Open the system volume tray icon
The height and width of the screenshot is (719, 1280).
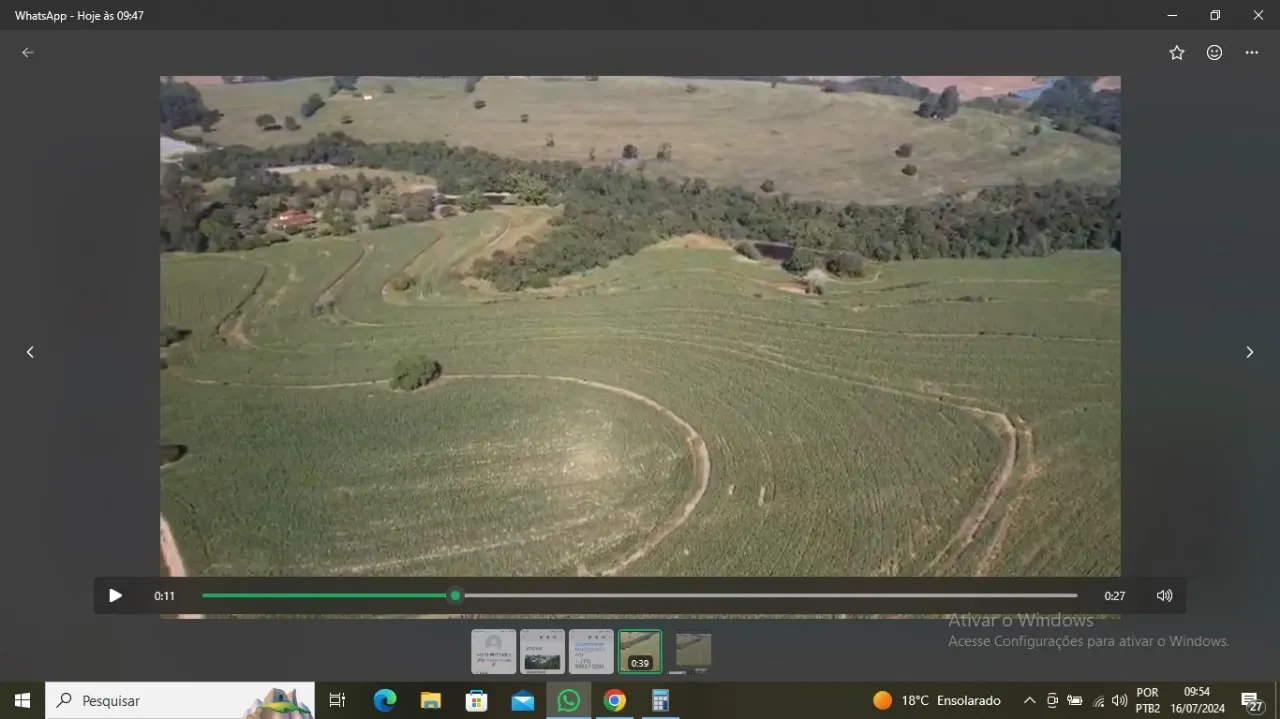pyautogui.click(x=1119, y=701)
